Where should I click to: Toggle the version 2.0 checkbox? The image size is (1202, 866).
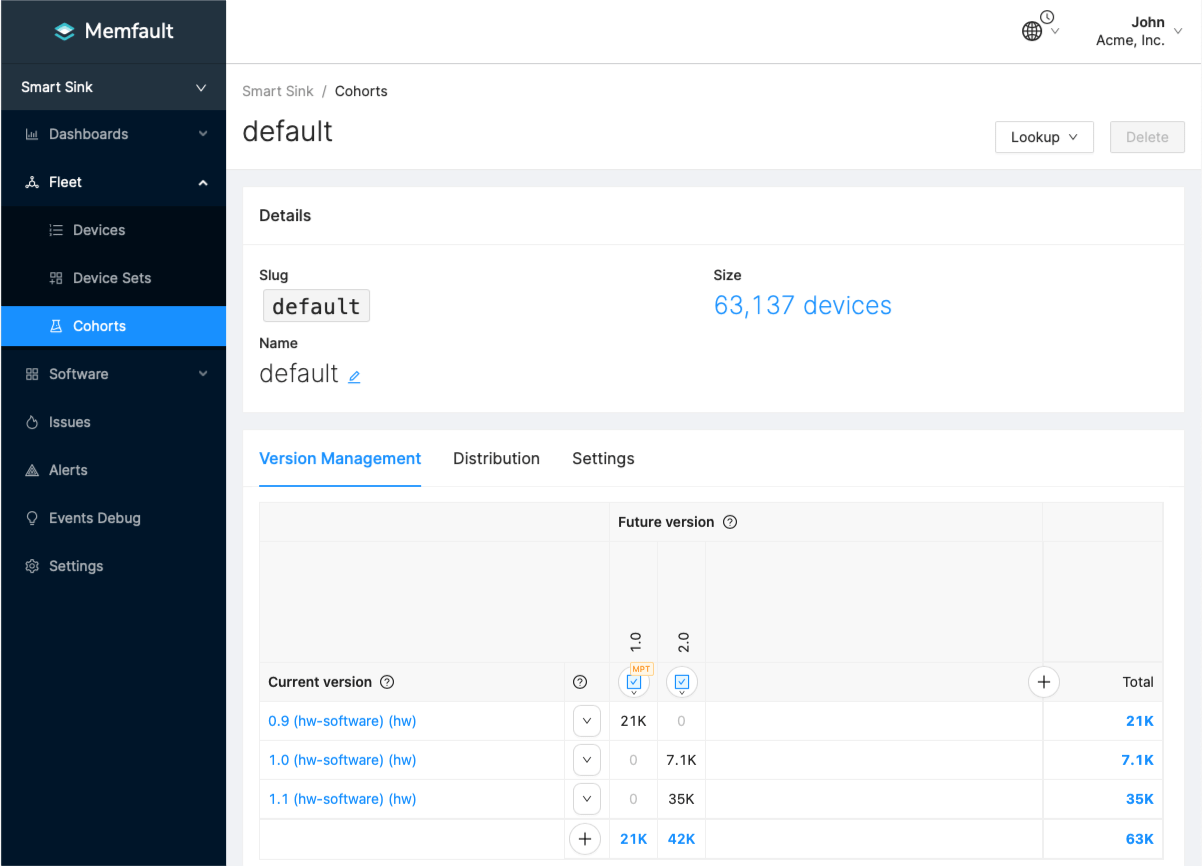point(682,682)
